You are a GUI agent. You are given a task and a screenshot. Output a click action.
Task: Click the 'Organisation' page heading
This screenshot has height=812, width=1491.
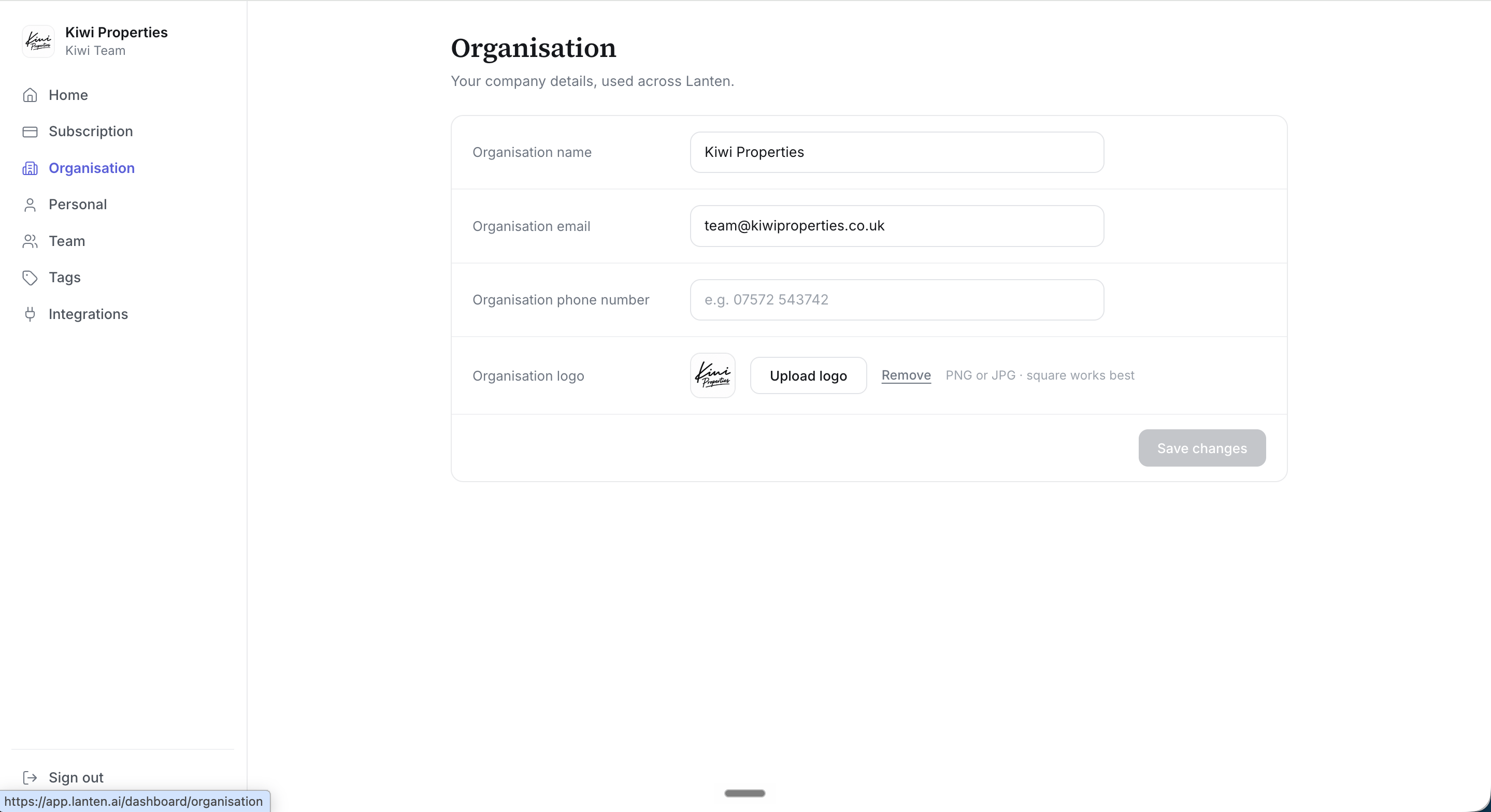pyautogui.click(x=534, y=48)
